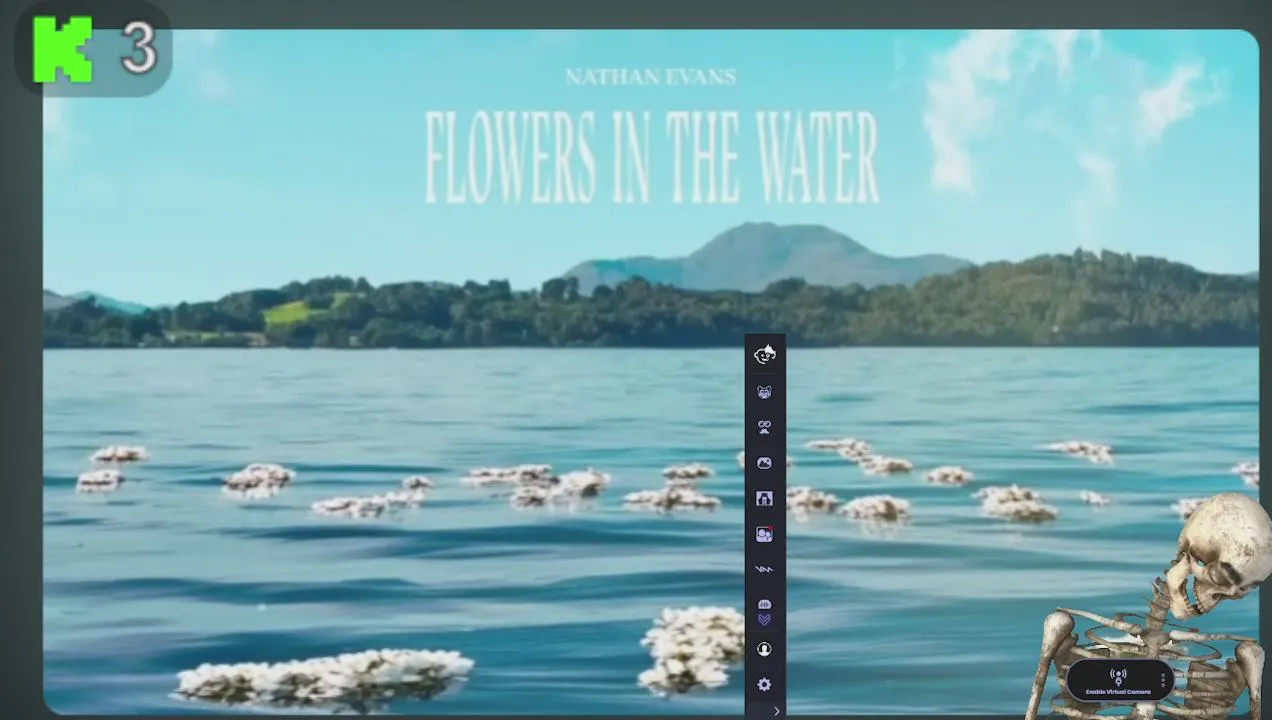Click the avatar face logo icon in sidebar
The height and width of the screenshot is (720, 1272).
point(765,354)
